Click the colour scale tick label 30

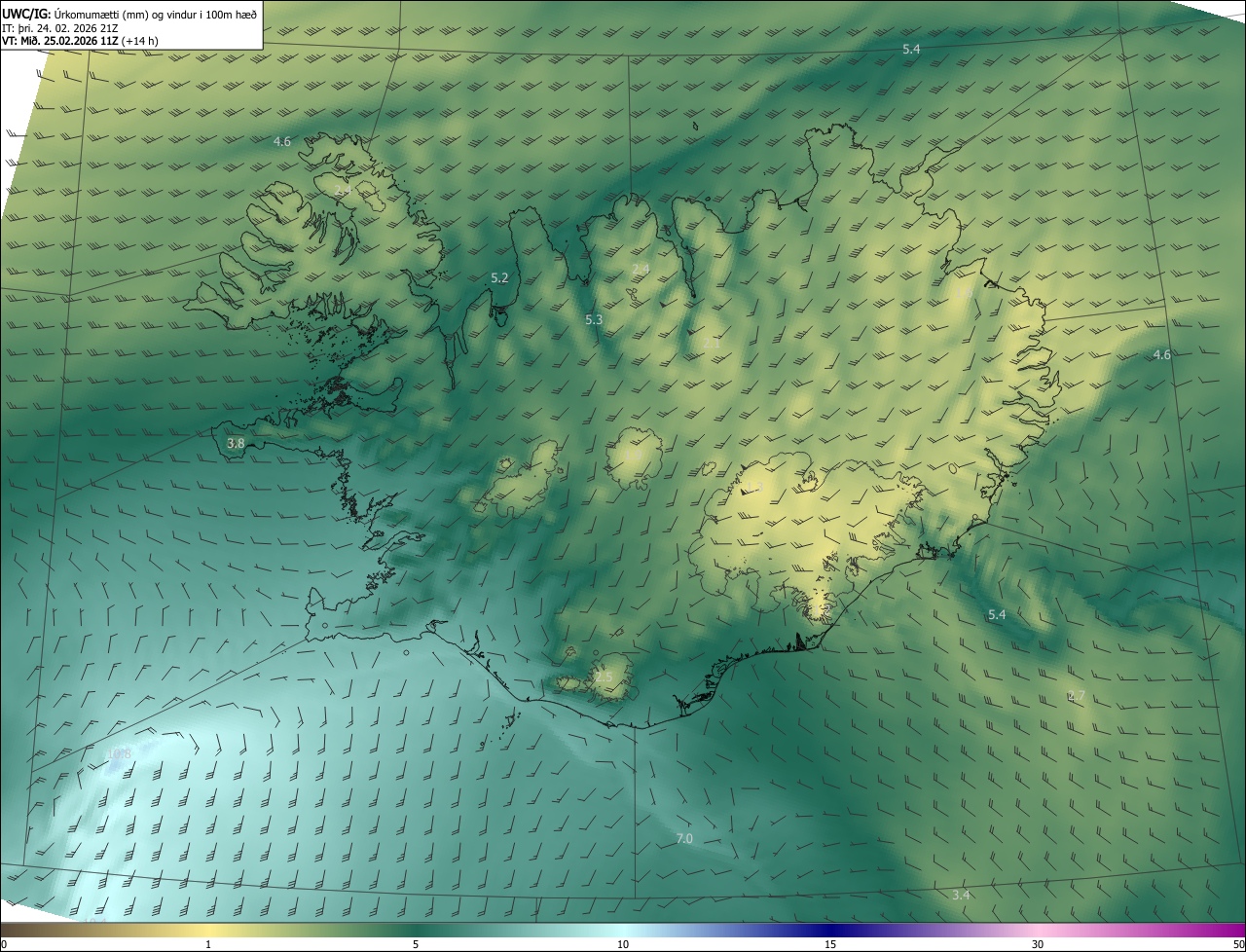pos(1038,945)
